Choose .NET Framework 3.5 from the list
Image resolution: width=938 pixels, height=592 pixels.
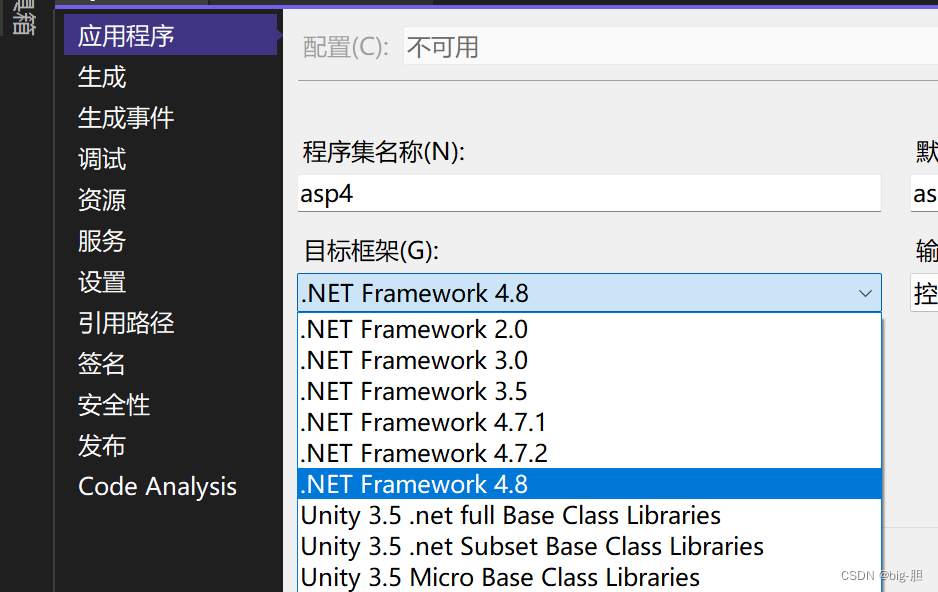coord(589,392)
